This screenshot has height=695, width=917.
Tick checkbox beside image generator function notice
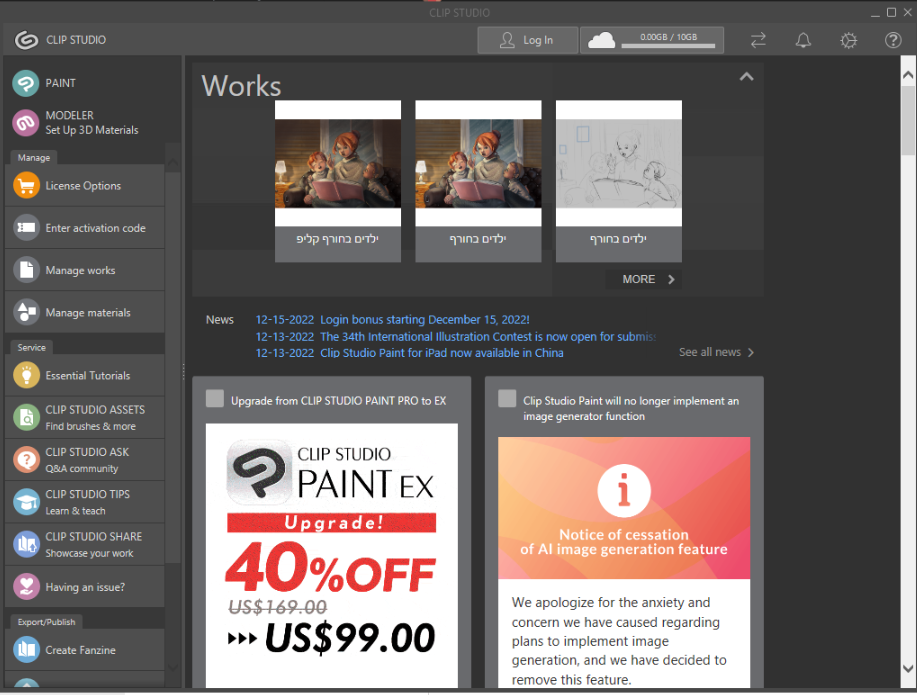pos(507,398)
